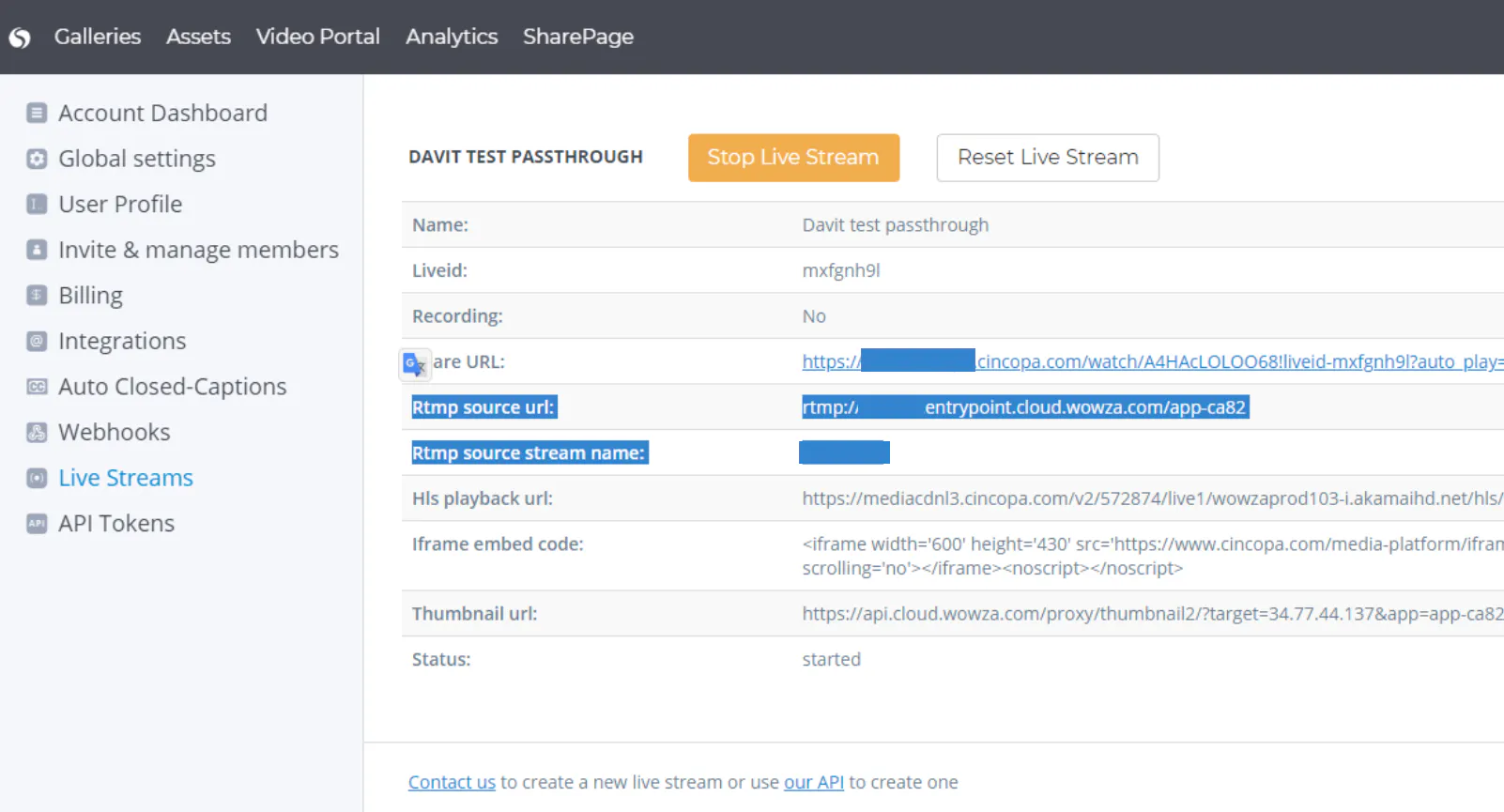Click the iframe embed code text
1504x812 pixels.
(1153, 556)
